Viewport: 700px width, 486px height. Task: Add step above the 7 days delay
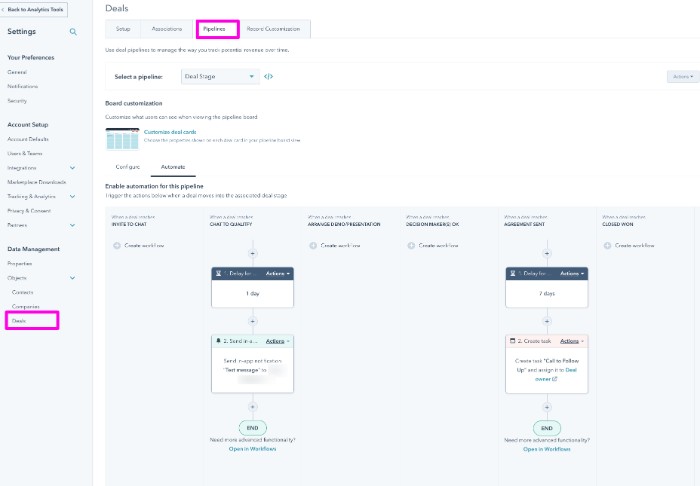click(x=547, y=253)
